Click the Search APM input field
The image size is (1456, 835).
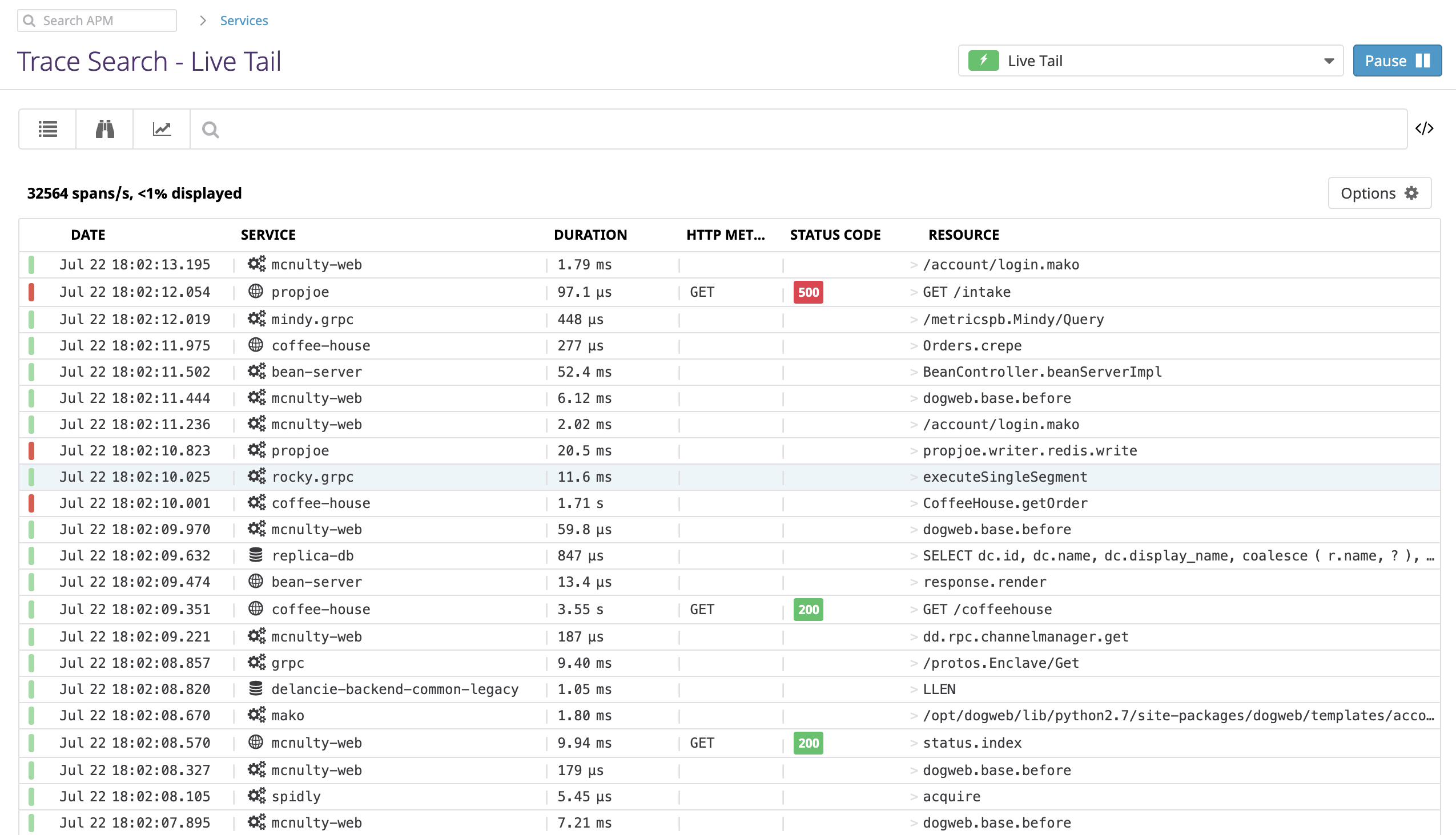click(96, 20)
